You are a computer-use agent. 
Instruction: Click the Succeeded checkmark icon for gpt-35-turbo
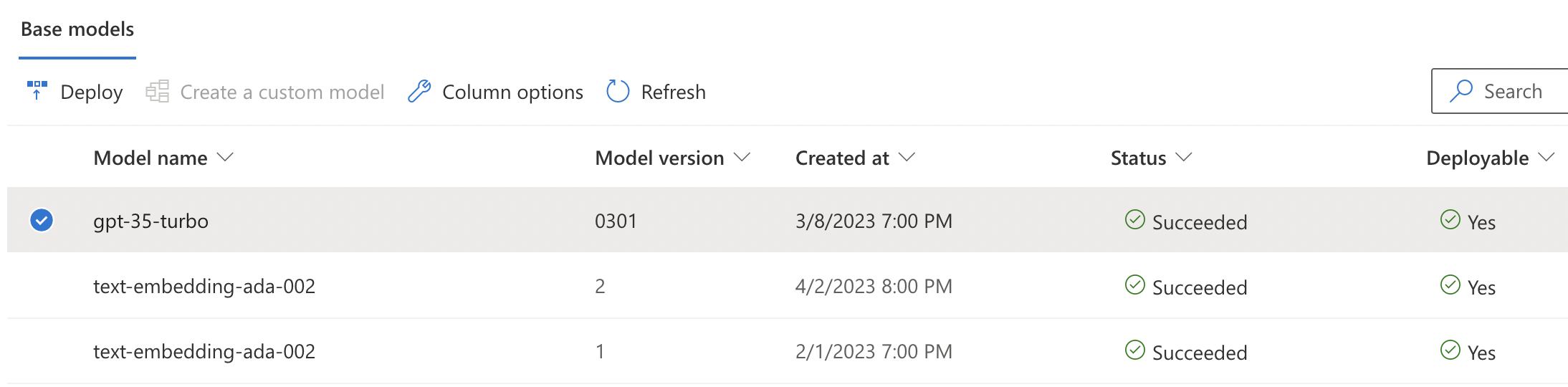coord(1135,219)
